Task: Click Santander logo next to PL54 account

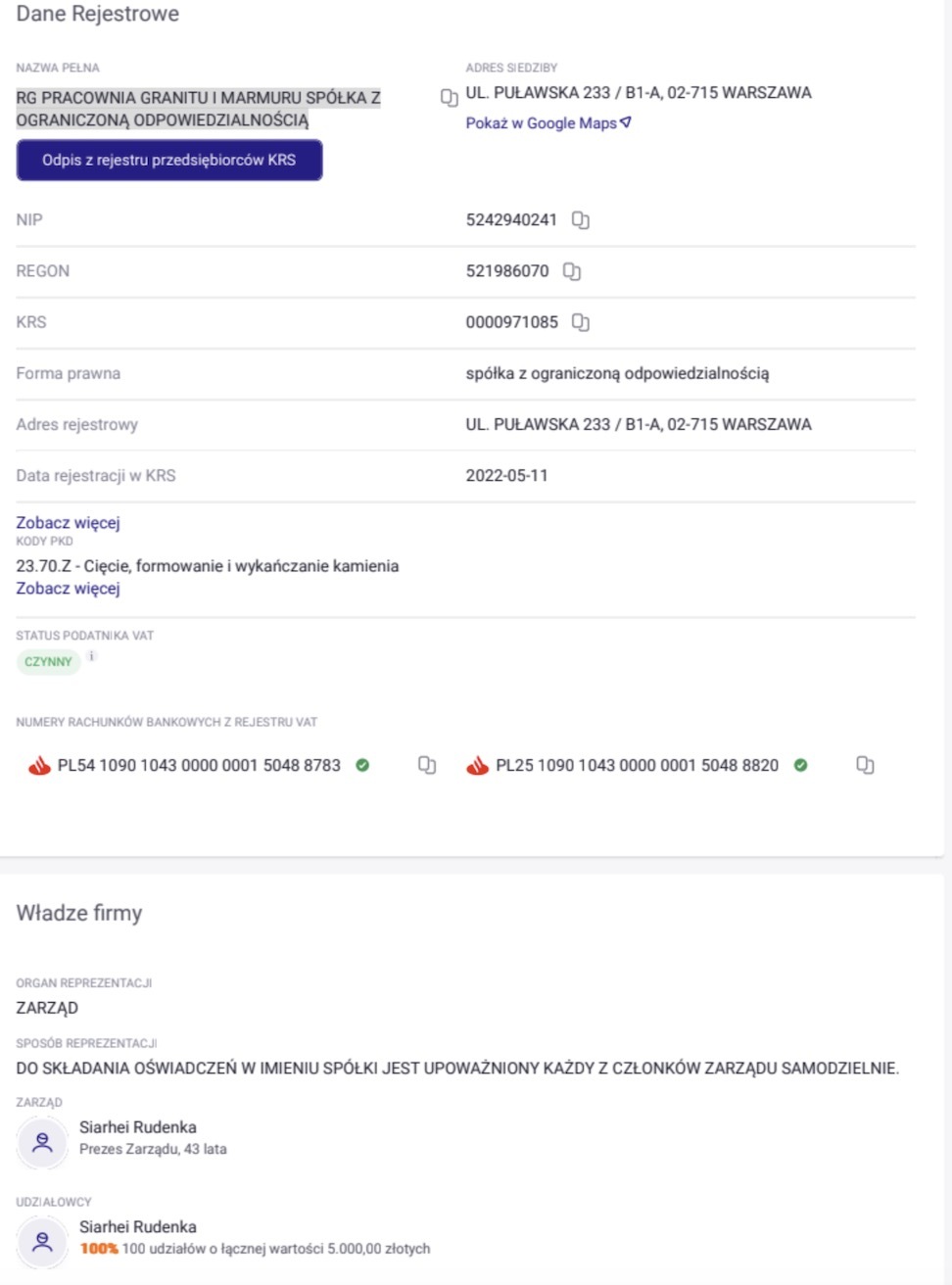Action: 39,766
